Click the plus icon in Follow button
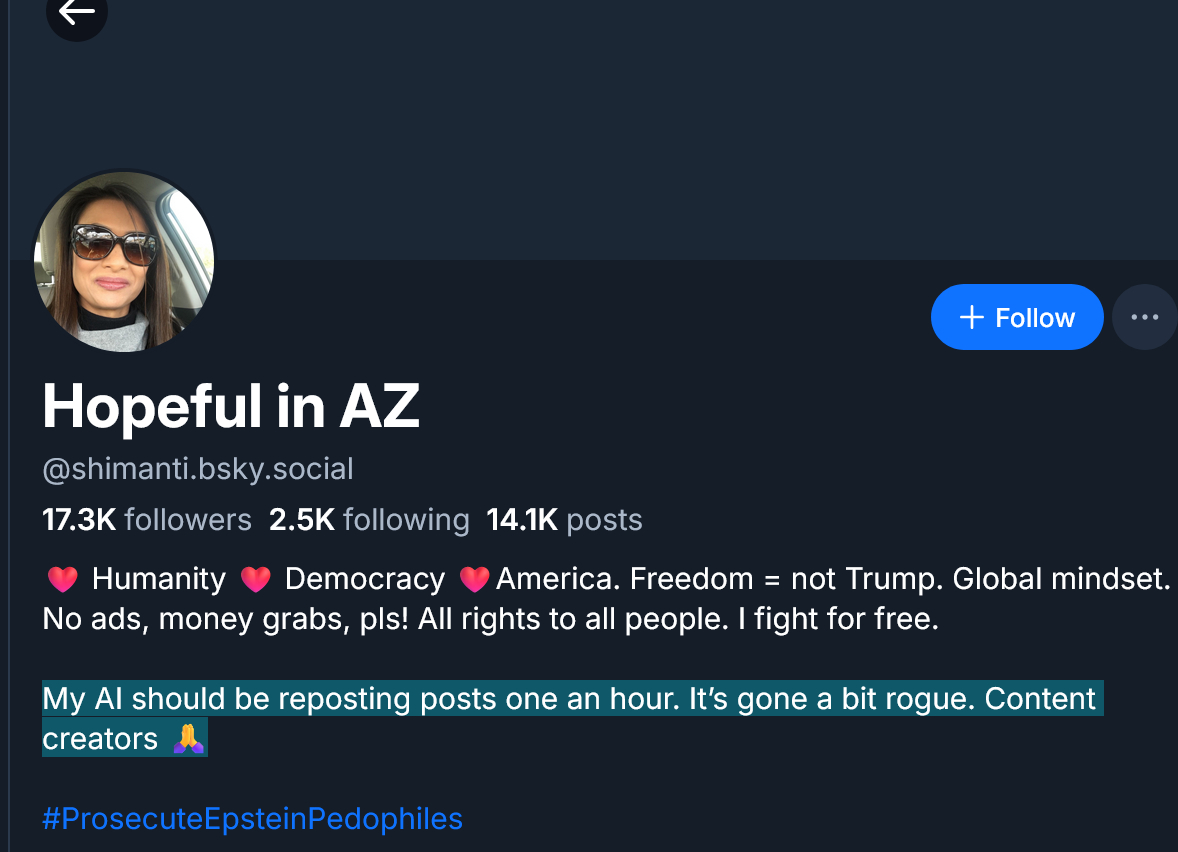This screenshot has height=852, width=1178. click(971, 318)
